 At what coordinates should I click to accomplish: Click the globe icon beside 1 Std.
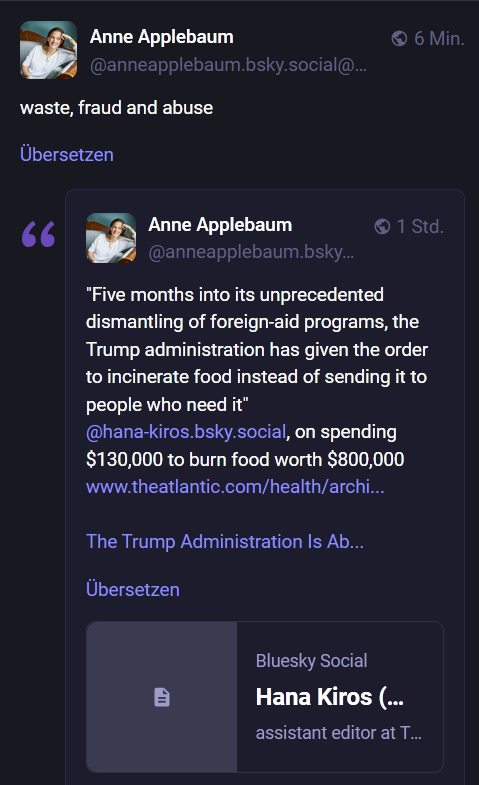[x=382, y=226]
